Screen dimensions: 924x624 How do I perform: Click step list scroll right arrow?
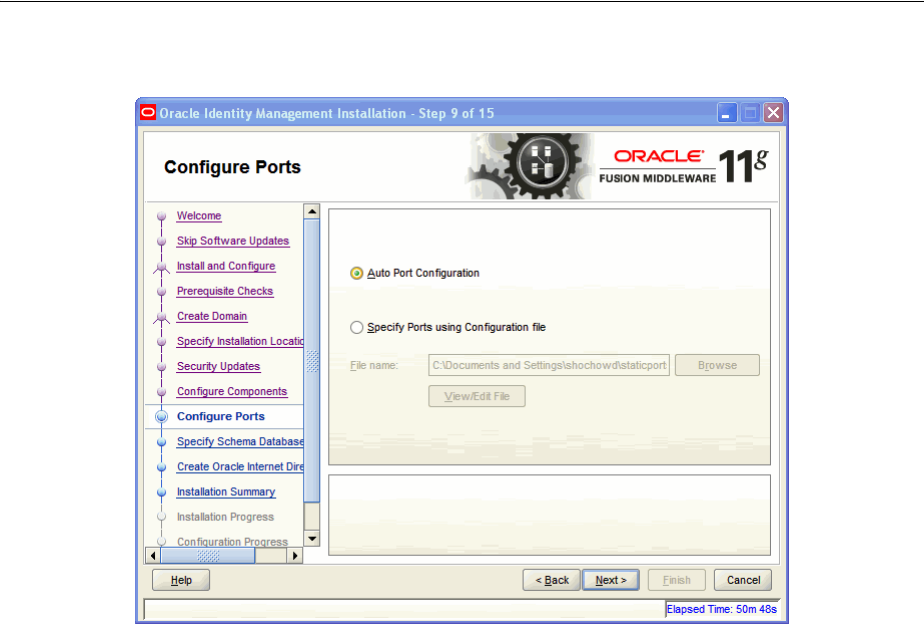coord(295,556)
